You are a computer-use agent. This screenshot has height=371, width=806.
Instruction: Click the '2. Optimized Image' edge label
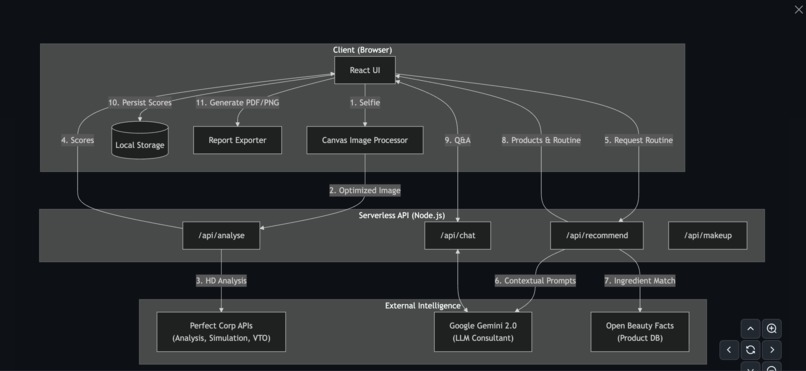point(365,191)
